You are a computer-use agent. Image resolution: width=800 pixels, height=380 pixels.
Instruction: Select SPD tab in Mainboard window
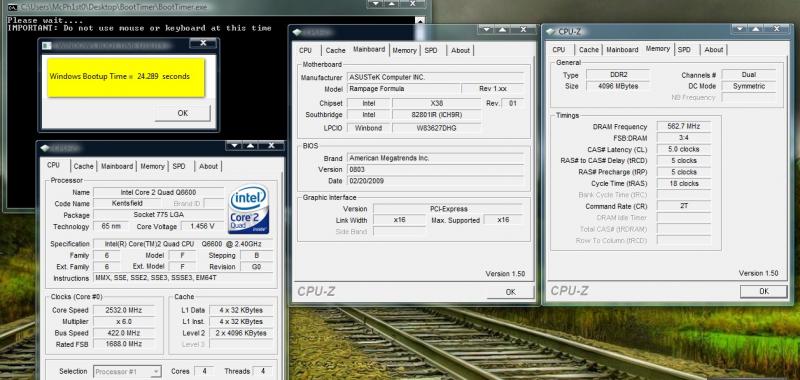[431, 50]
